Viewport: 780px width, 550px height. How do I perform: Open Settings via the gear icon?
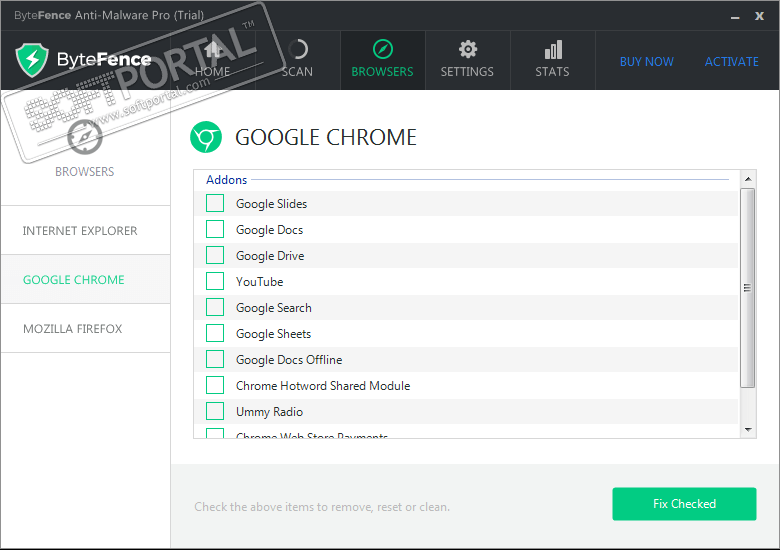pyautogui.click(x=468, y=49)
